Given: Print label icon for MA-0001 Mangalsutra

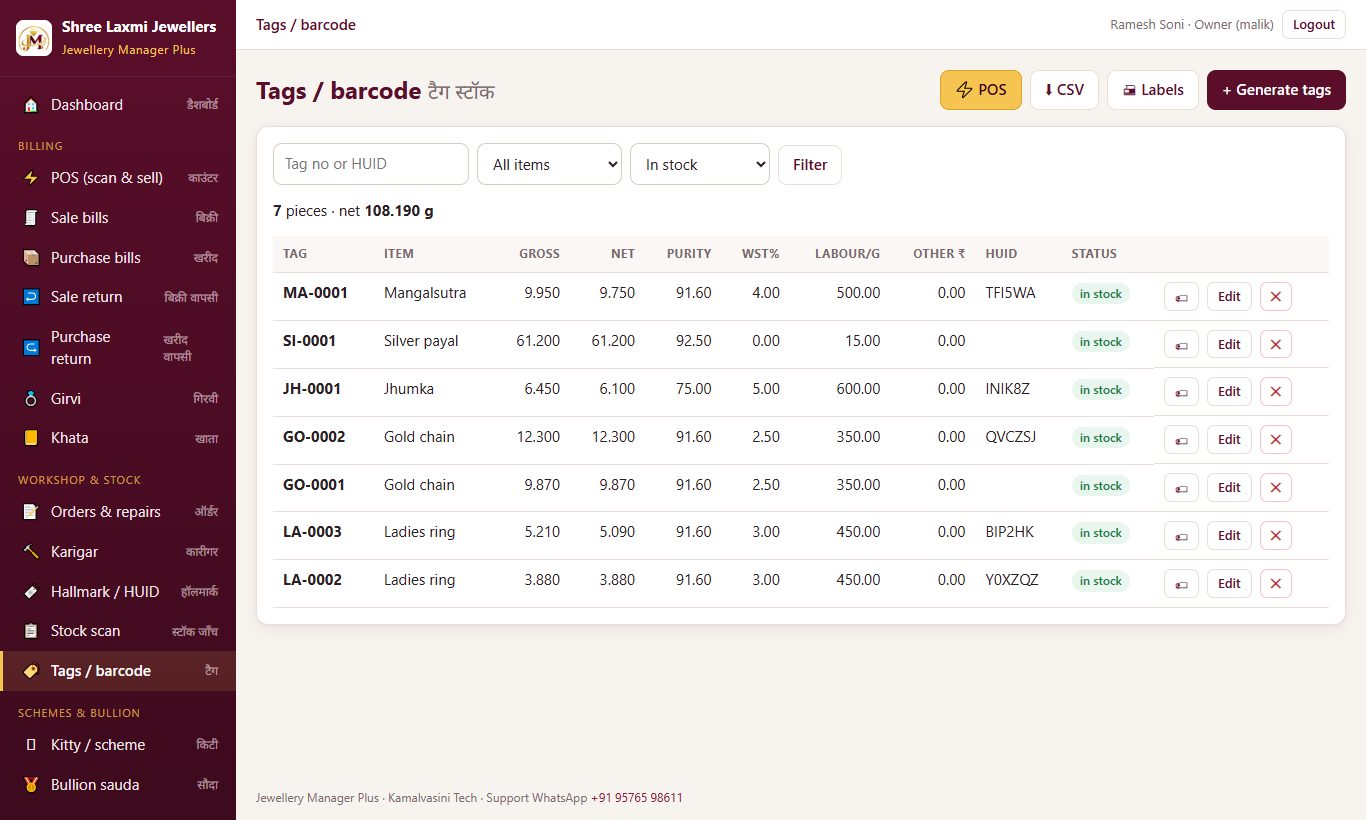Looking at the screenshot, I should click(1181, 297).
